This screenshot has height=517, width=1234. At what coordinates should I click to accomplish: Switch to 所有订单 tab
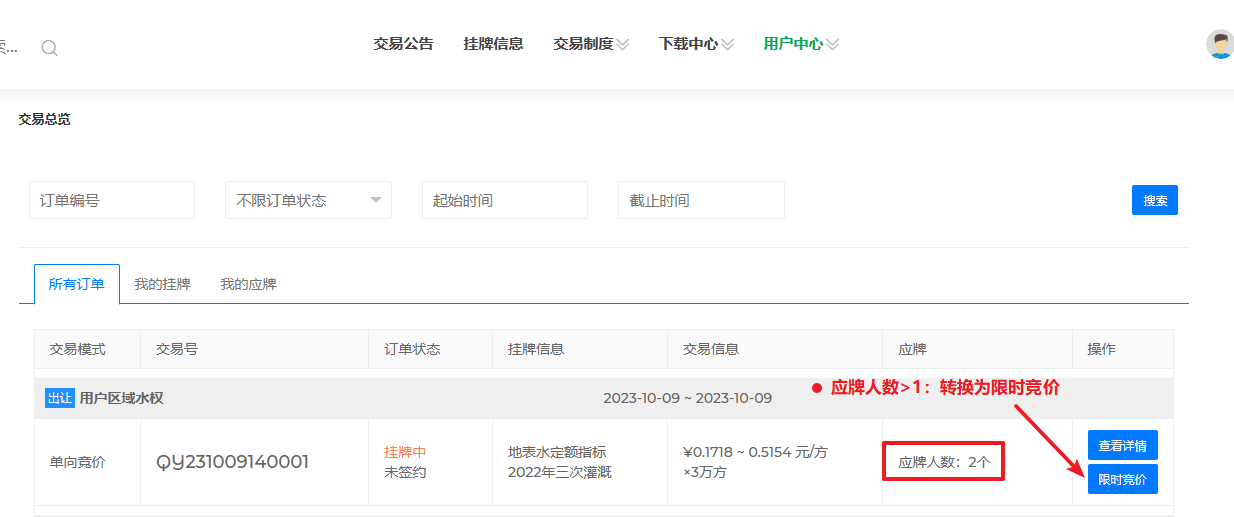(x=76, y=284)
